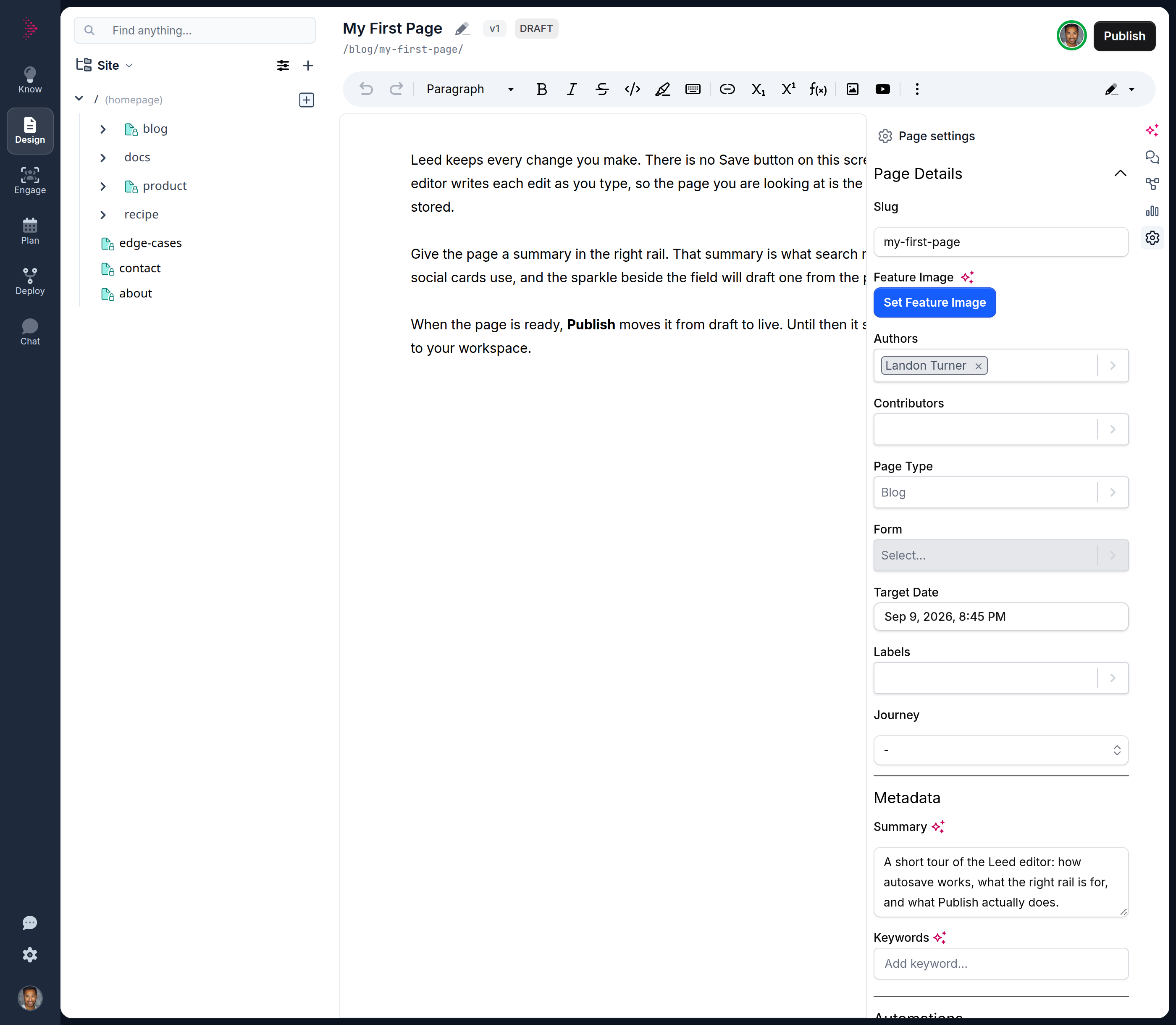Insert an image from toolbar
The height and width of the screenshot is (1025, 1176).
pos(852,89)
